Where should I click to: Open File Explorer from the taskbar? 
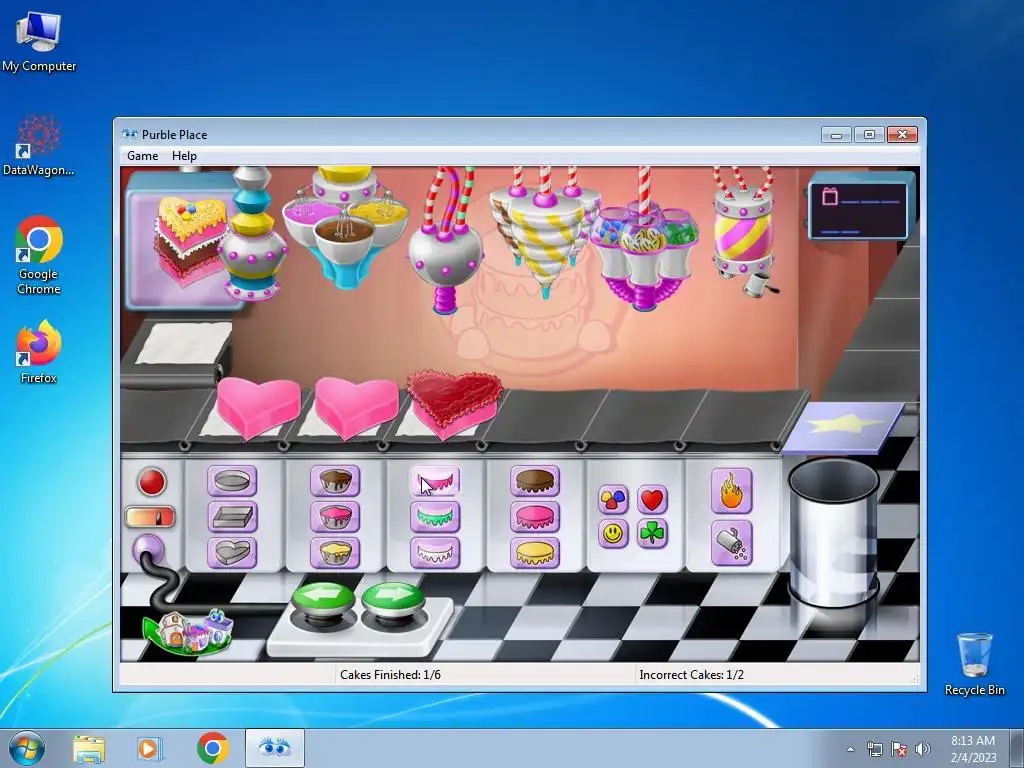point(89,748)
